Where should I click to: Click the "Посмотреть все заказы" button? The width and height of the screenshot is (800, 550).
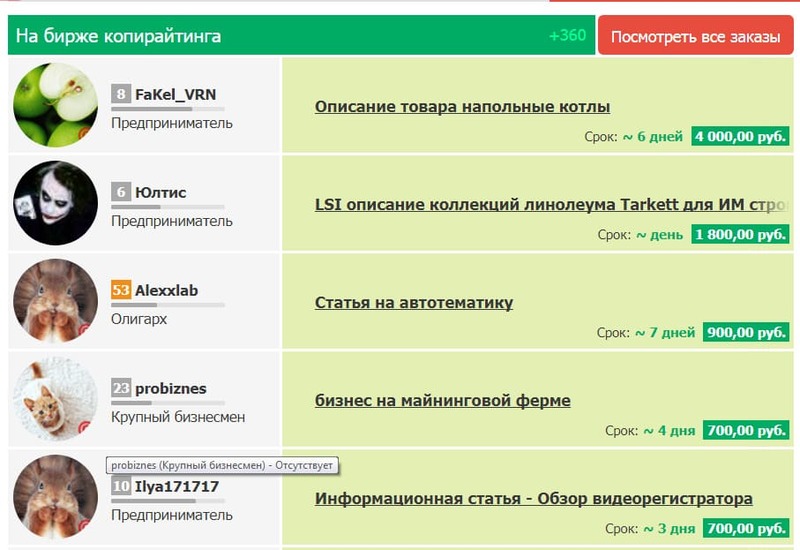tap(695, 37)
